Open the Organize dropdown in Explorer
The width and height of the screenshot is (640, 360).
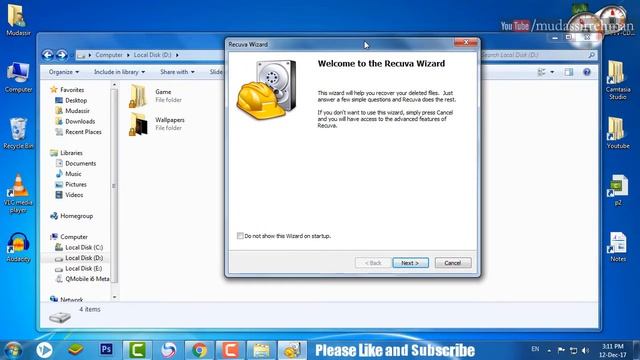point(64,72)
